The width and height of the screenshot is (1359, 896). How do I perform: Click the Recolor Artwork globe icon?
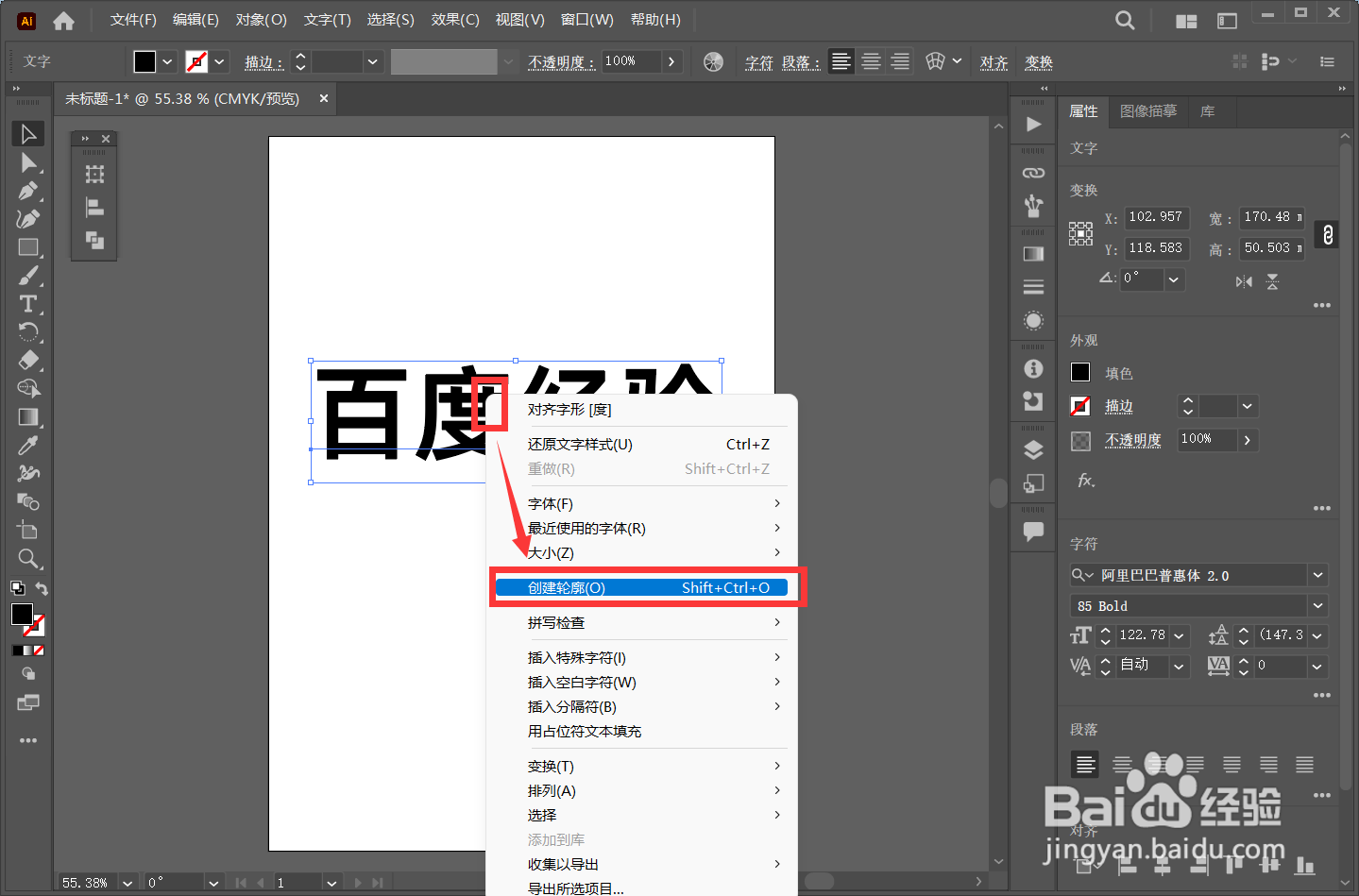coord(713,62)
